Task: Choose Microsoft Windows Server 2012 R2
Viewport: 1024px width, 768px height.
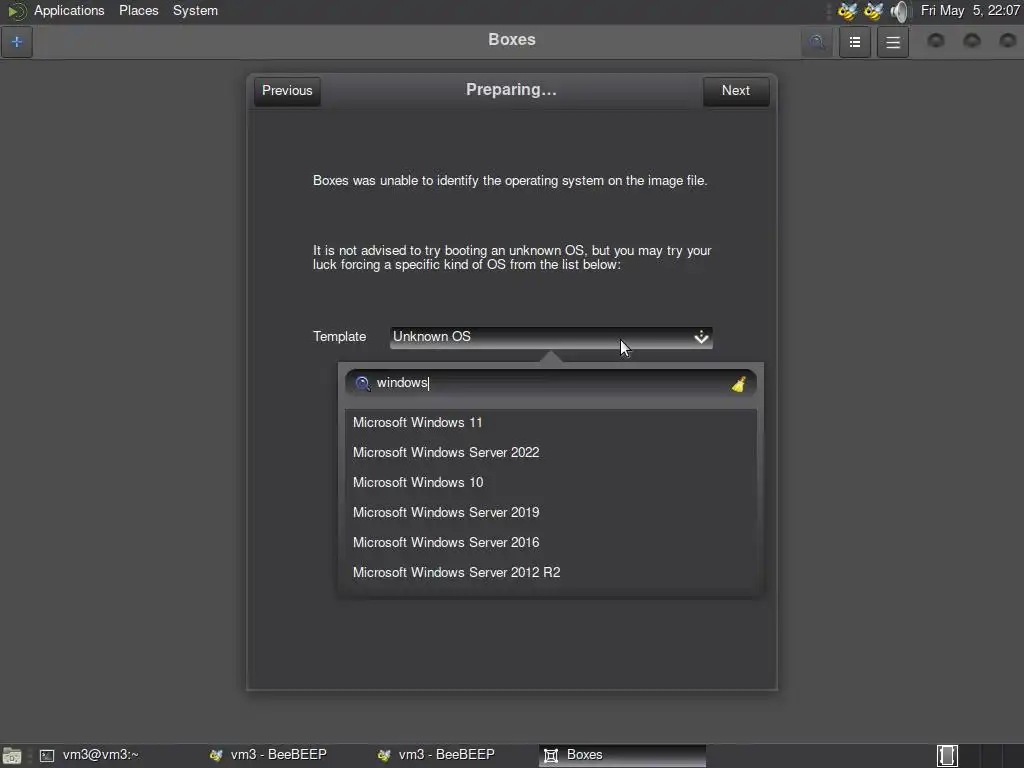Action: coord(551,573)
